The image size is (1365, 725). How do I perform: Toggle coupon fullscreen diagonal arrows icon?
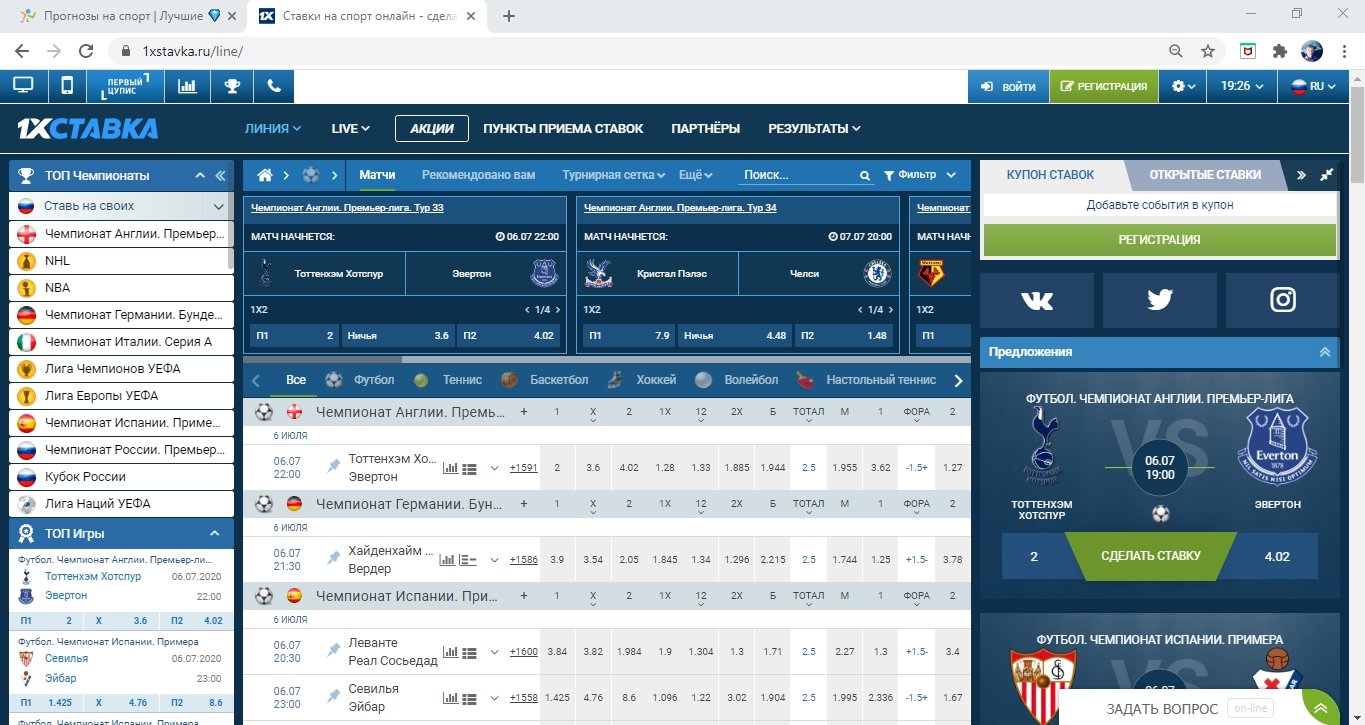pyautogui.click(x=1327, y=175)
